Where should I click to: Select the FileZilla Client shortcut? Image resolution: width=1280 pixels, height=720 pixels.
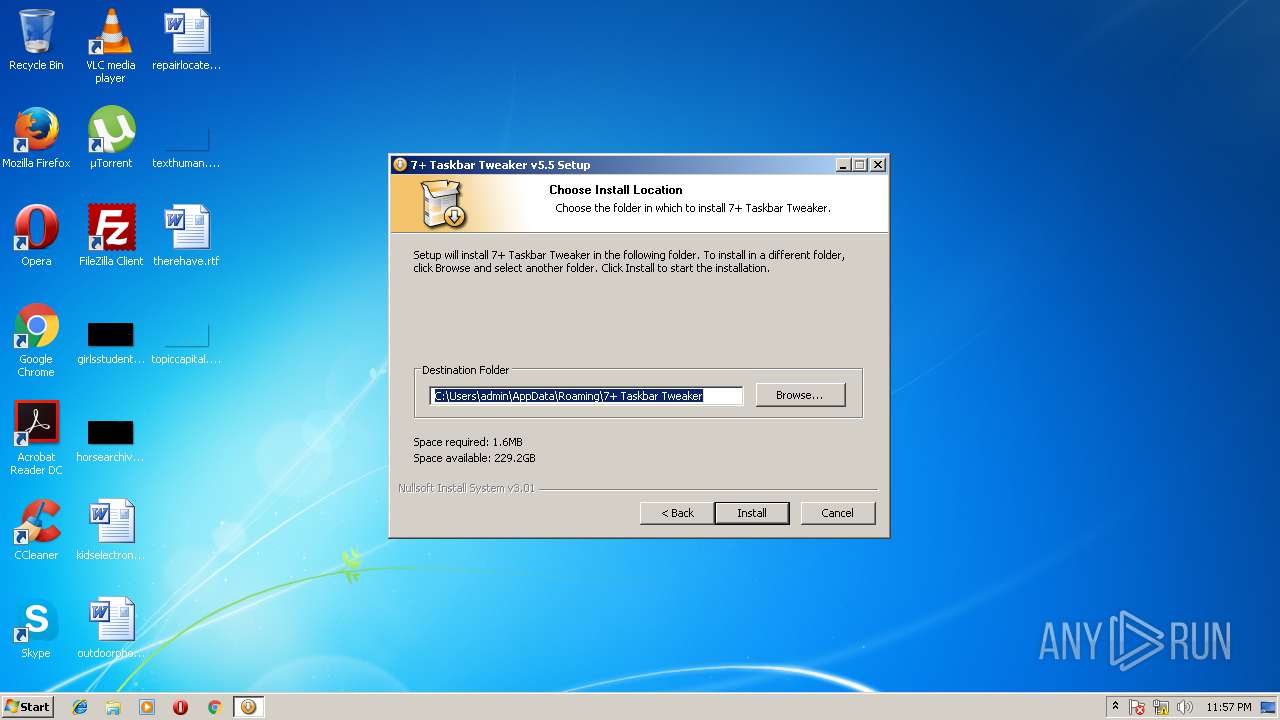[x=111, y=236]
